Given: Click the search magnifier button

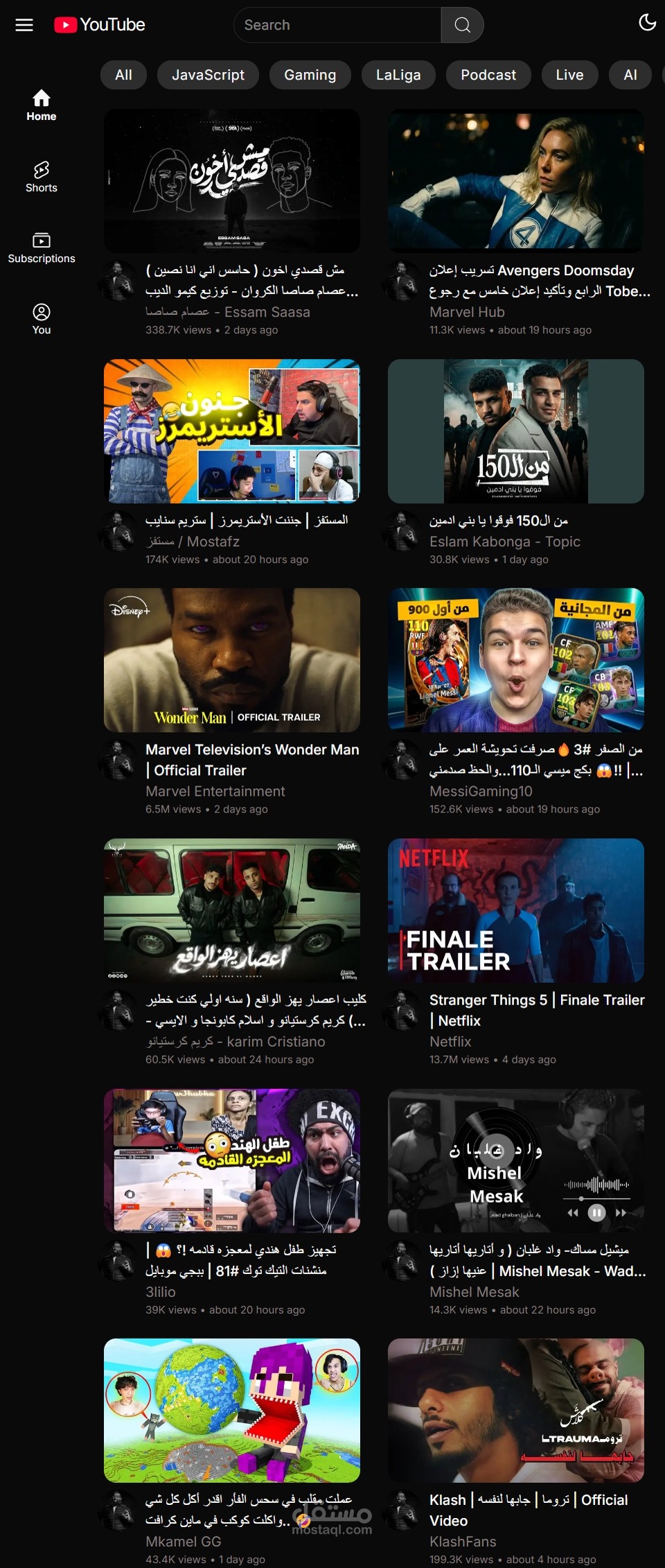Looking at the screenshot, I should click(x=462, y=25).
